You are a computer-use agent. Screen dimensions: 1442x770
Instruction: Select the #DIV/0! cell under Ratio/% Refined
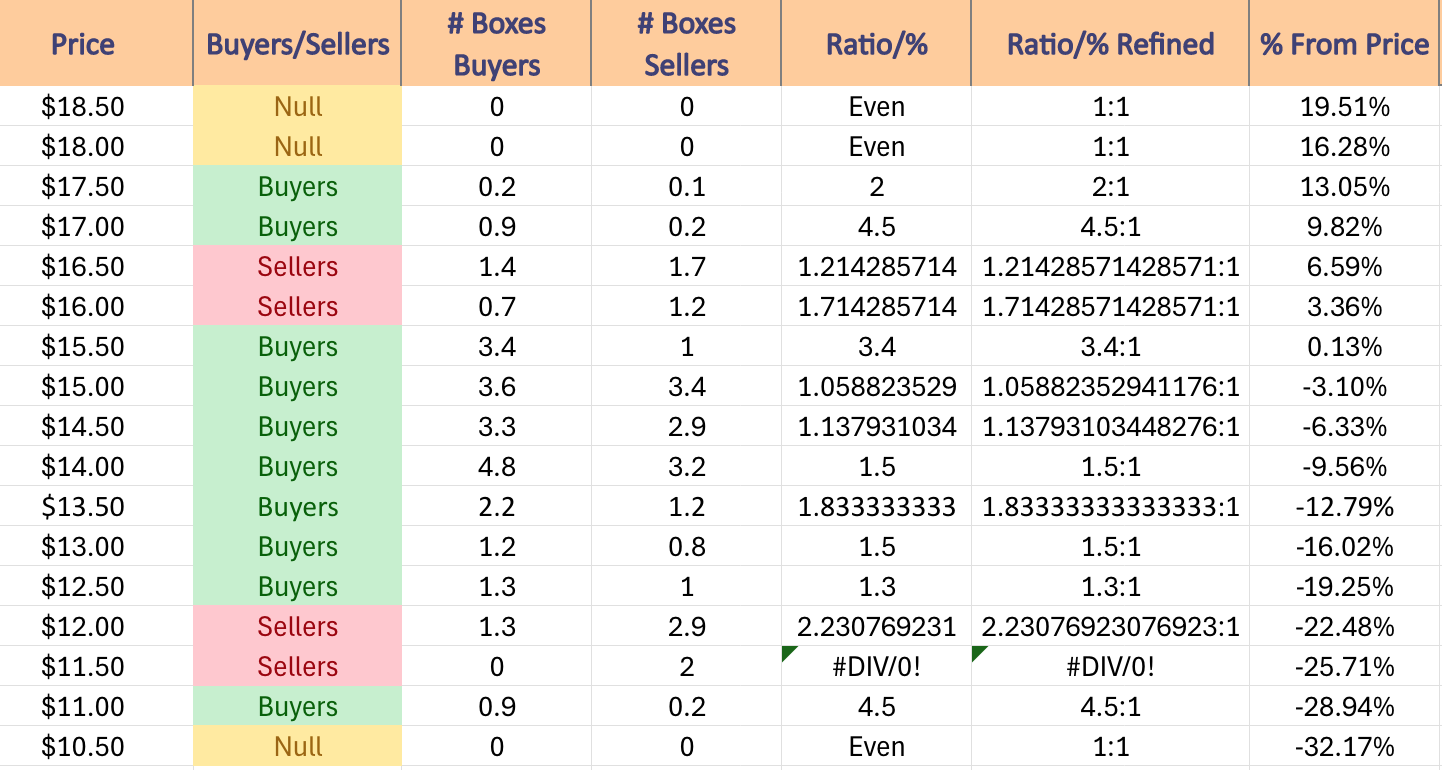[x=1110, y=667]
